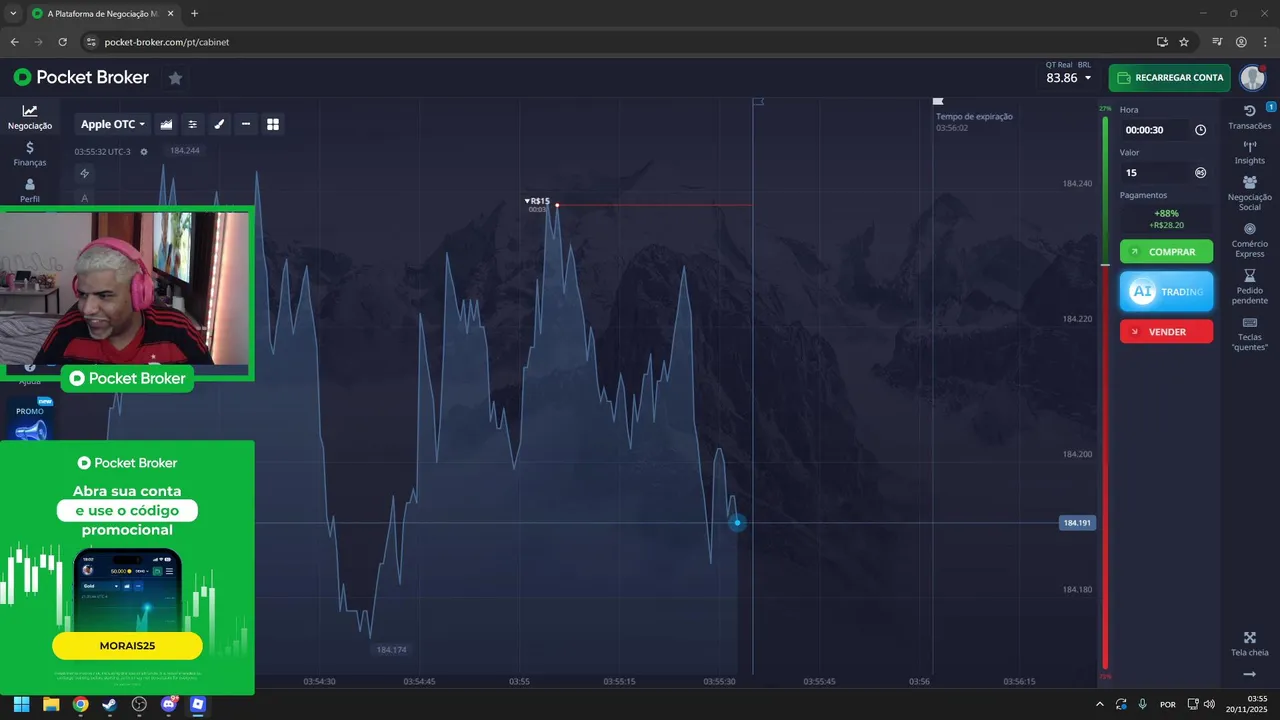Click RECARREGAR CONTA button
The height and width of the screenshot is (720, 1280).
click(1169, 77)
